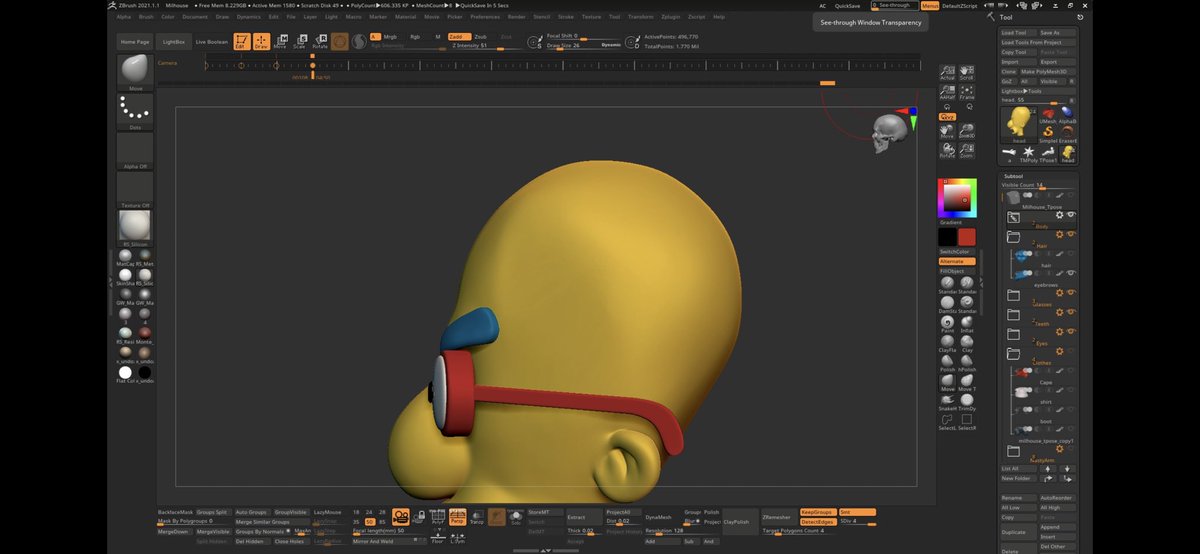Expand the Eyes subtool folder
Image resolution: width=1200 pixels, height=554 pixels.
click(x=1013, y=334)
